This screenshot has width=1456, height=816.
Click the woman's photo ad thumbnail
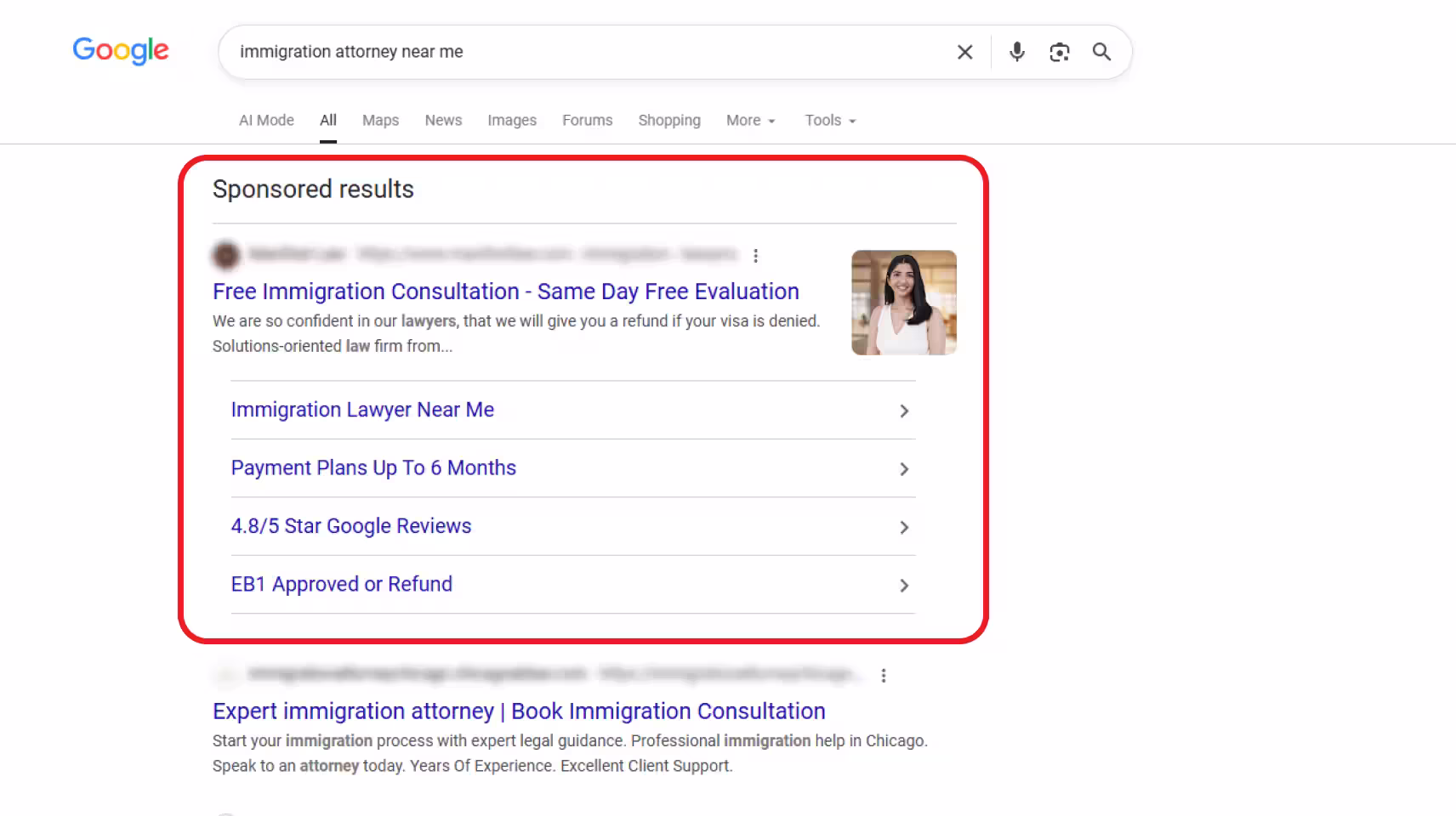click(904, 303)
